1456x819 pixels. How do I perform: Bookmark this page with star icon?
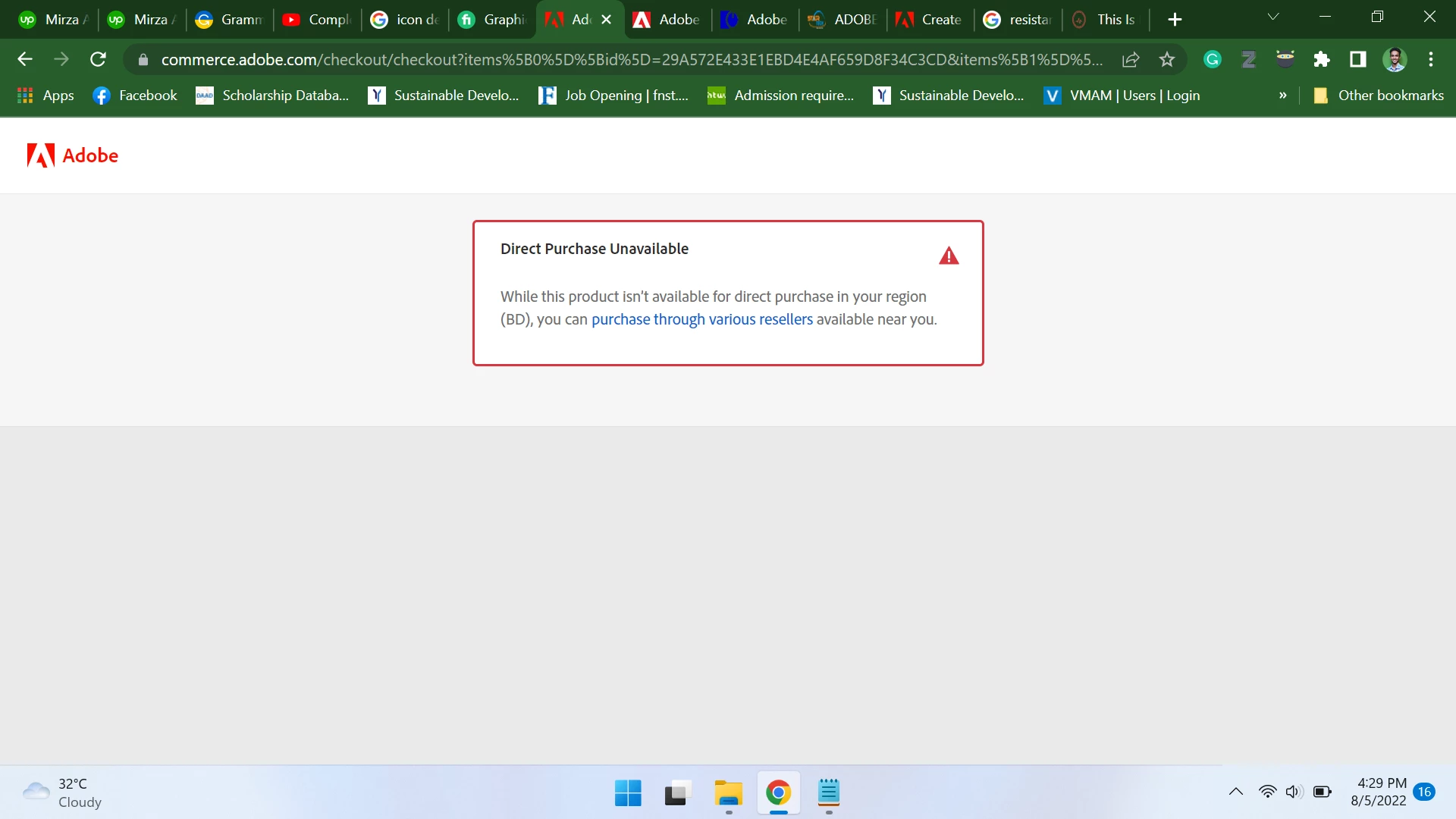[x=1166, y=59]
